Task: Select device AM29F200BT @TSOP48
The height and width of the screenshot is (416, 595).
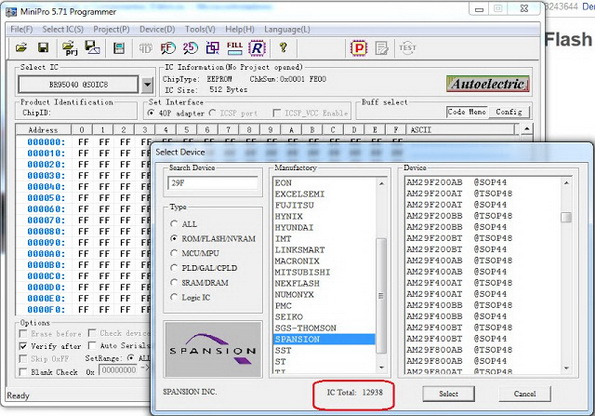Action: (483, 238)
